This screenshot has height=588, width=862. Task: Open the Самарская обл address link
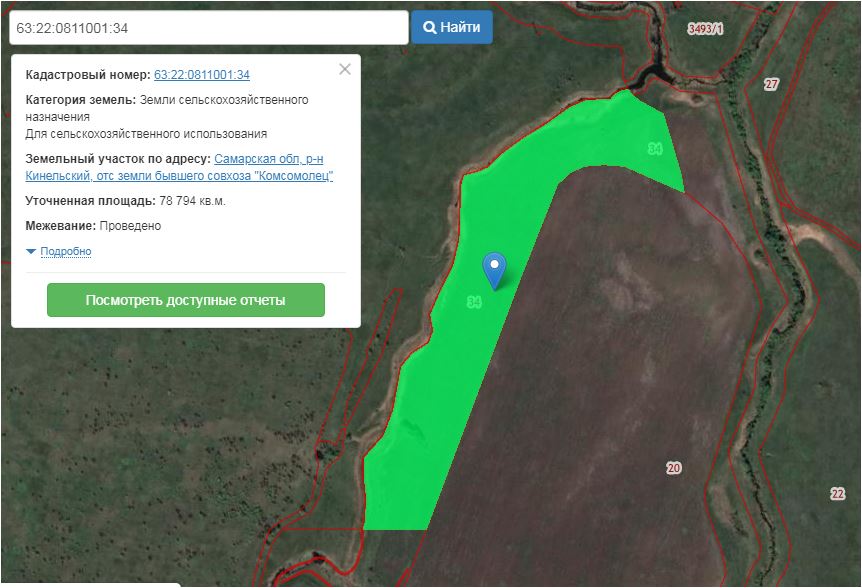pos(269,159)
